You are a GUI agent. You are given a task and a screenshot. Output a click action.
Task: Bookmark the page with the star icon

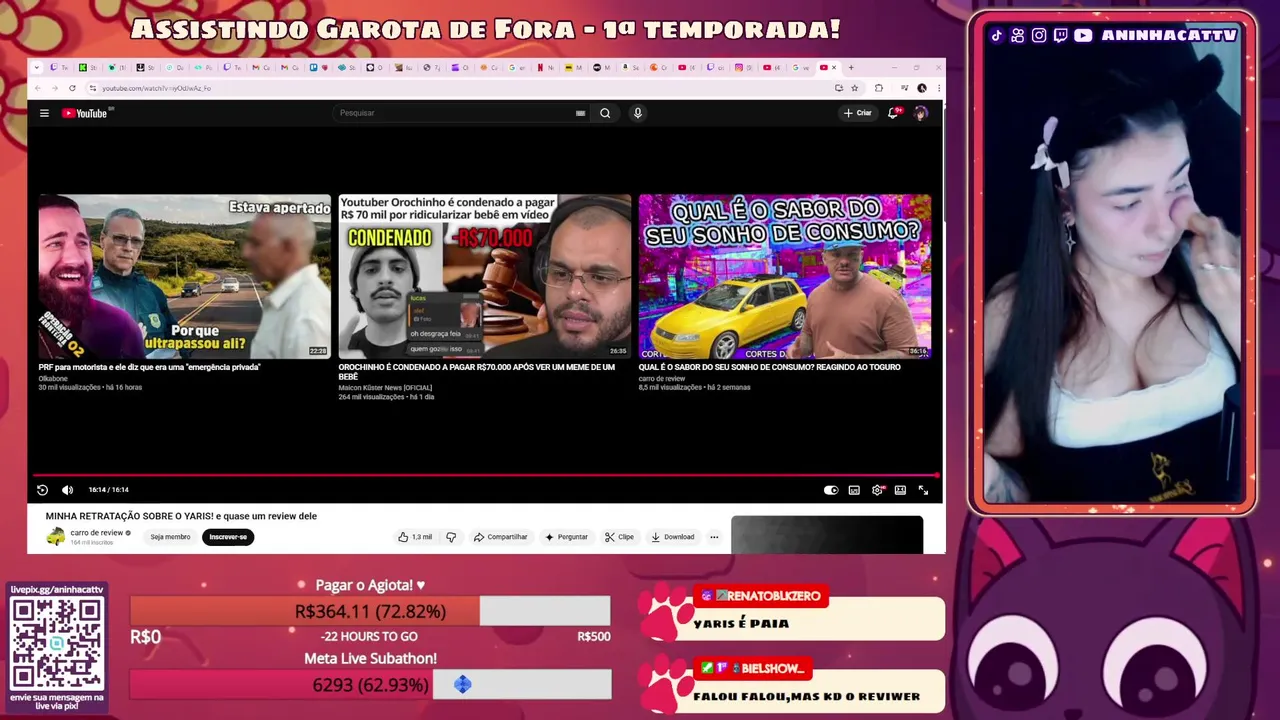(855, 88)
